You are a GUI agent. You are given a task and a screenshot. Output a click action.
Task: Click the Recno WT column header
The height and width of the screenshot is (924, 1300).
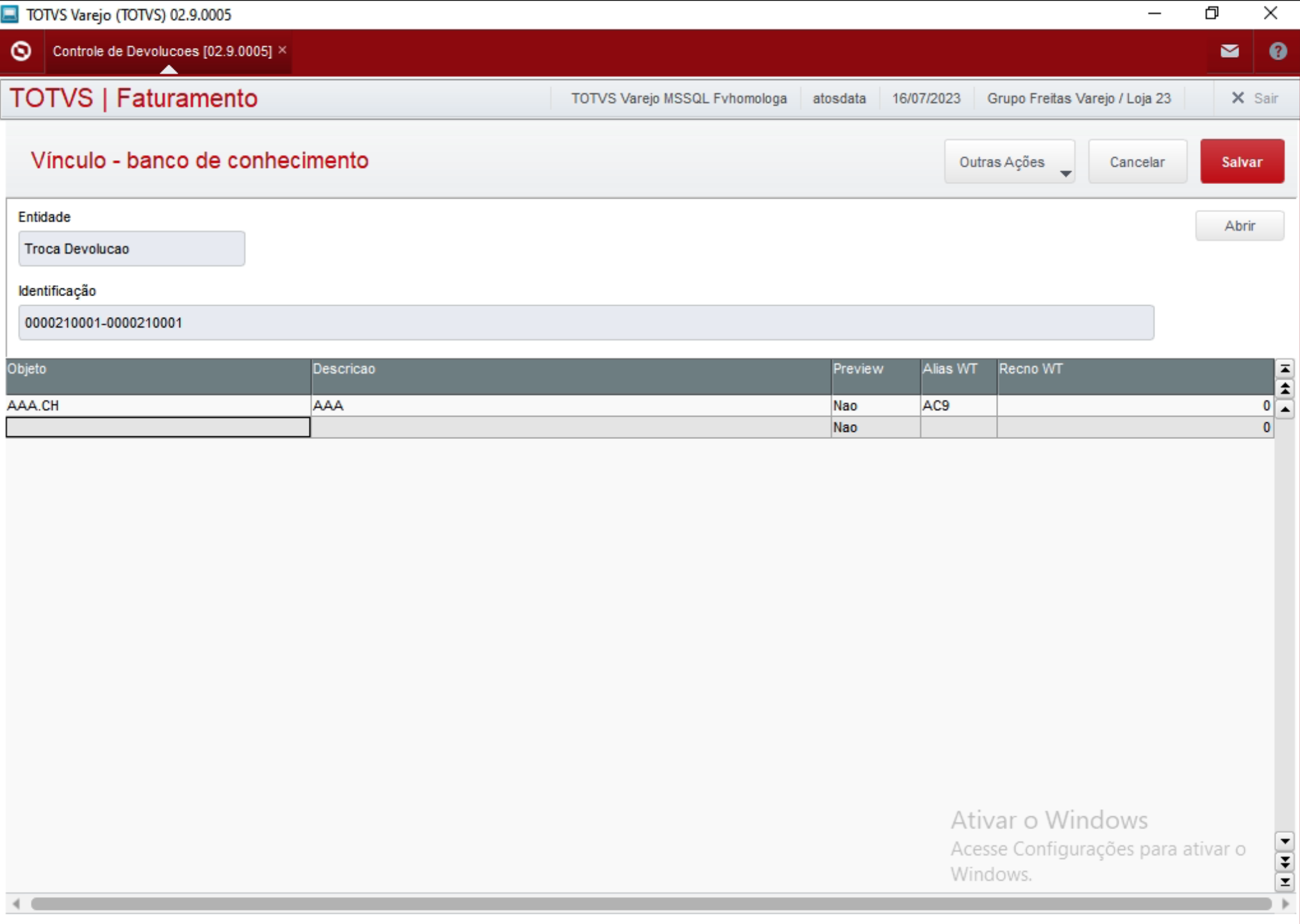tap(1135, 376)
